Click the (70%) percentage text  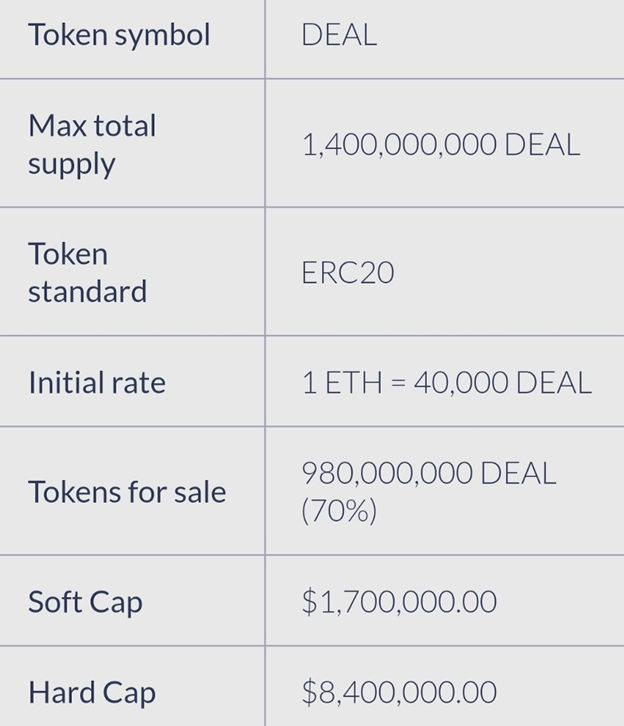[x=339, y=511]
